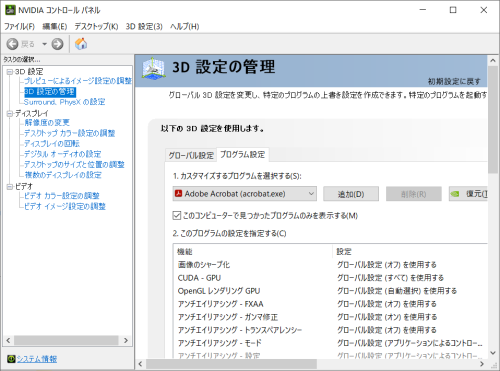The width and height of the screenshot is (500, 371).
Task: Switch to the グローバル設定 tab
Action: tap(191, 155)
